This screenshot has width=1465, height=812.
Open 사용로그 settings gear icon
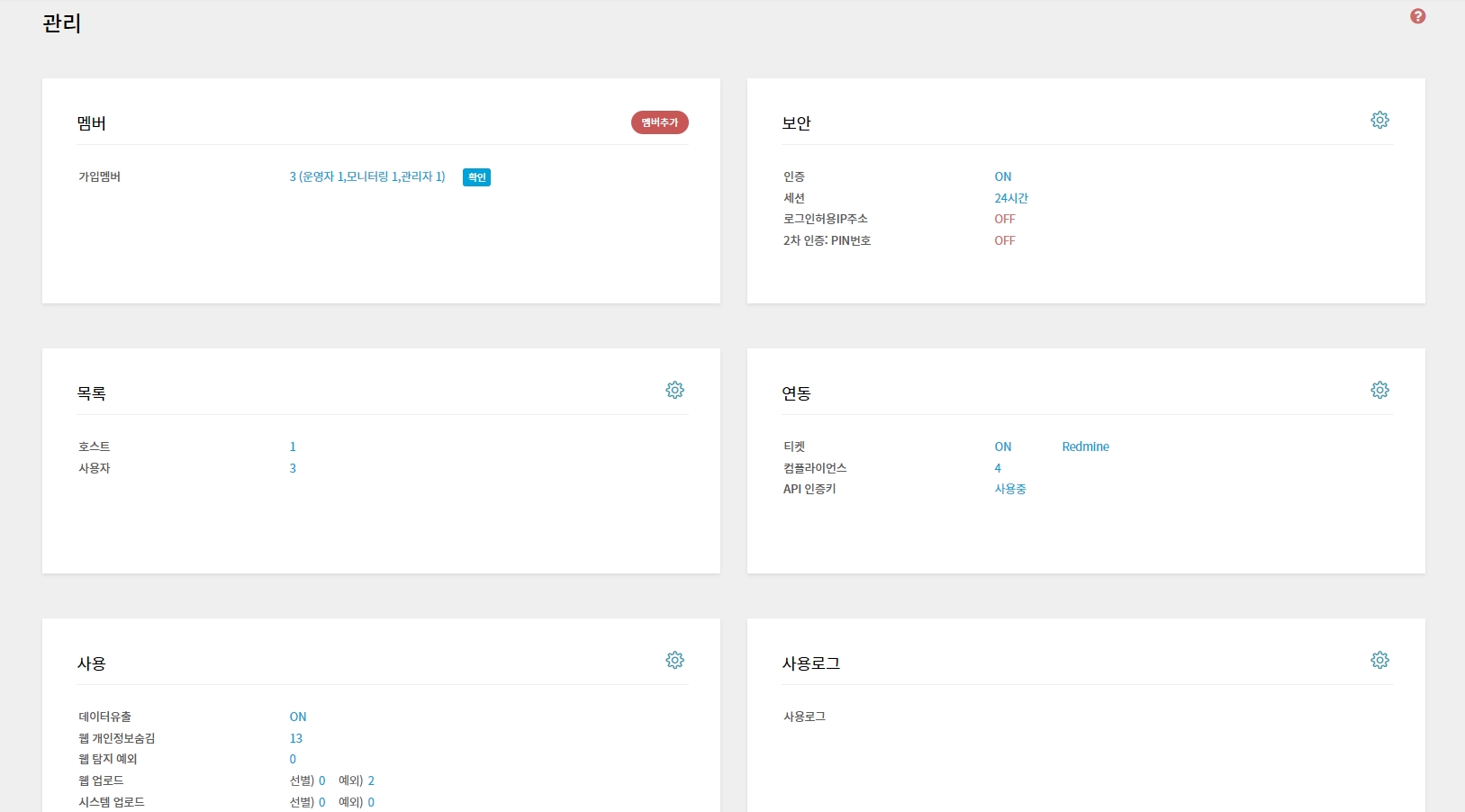point(1379,660)
